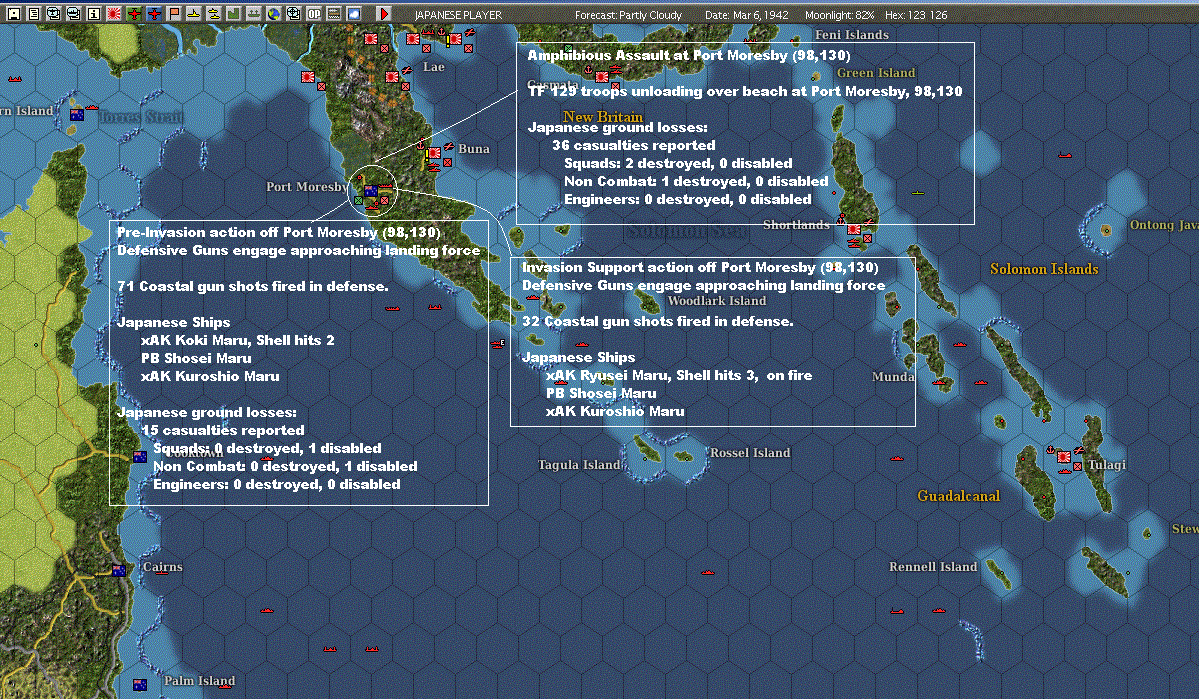
Task: Click the anchor icon beside Buna
Action: point(421,143)
